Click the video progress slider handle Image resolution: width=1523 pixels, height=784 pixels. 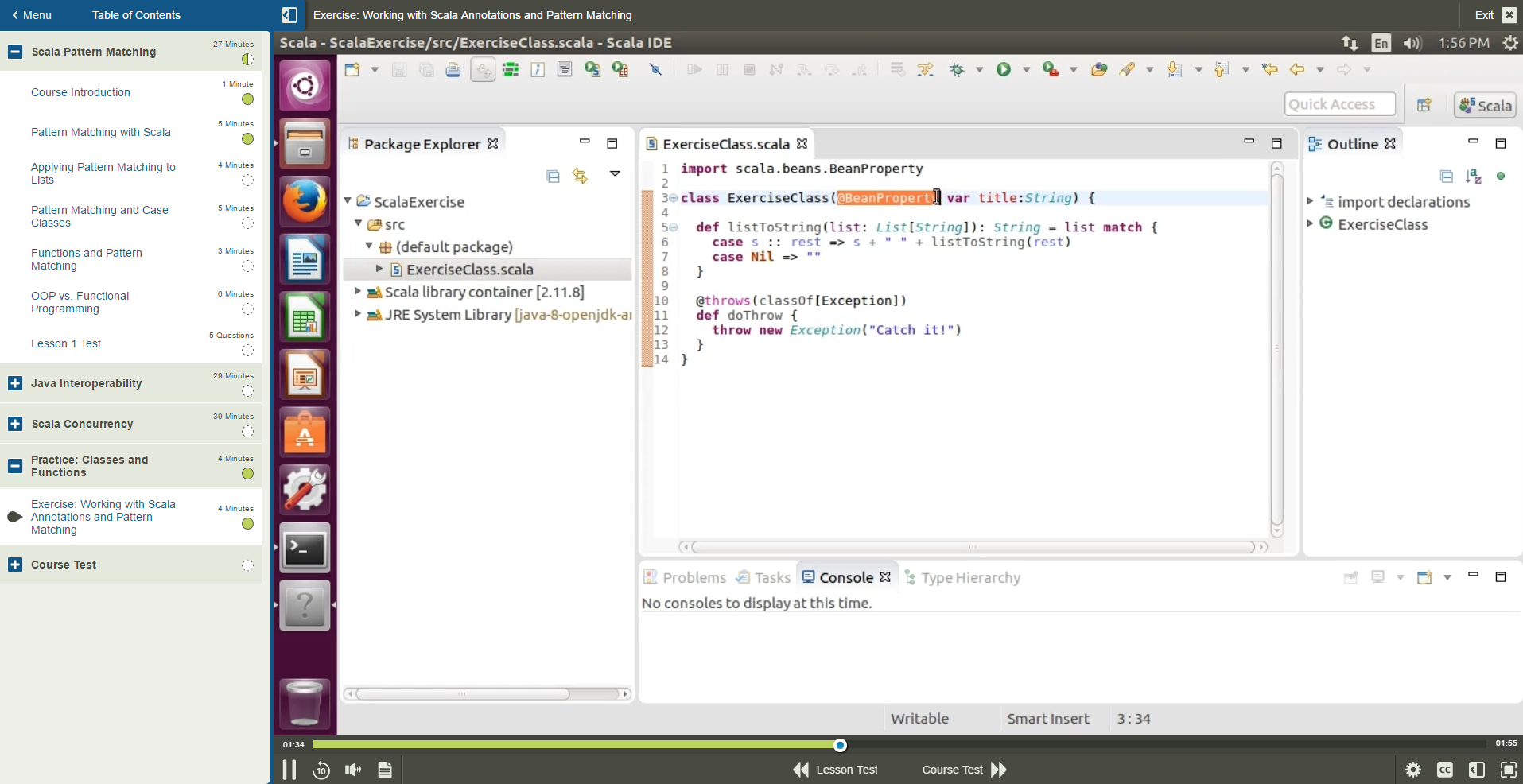840,745
